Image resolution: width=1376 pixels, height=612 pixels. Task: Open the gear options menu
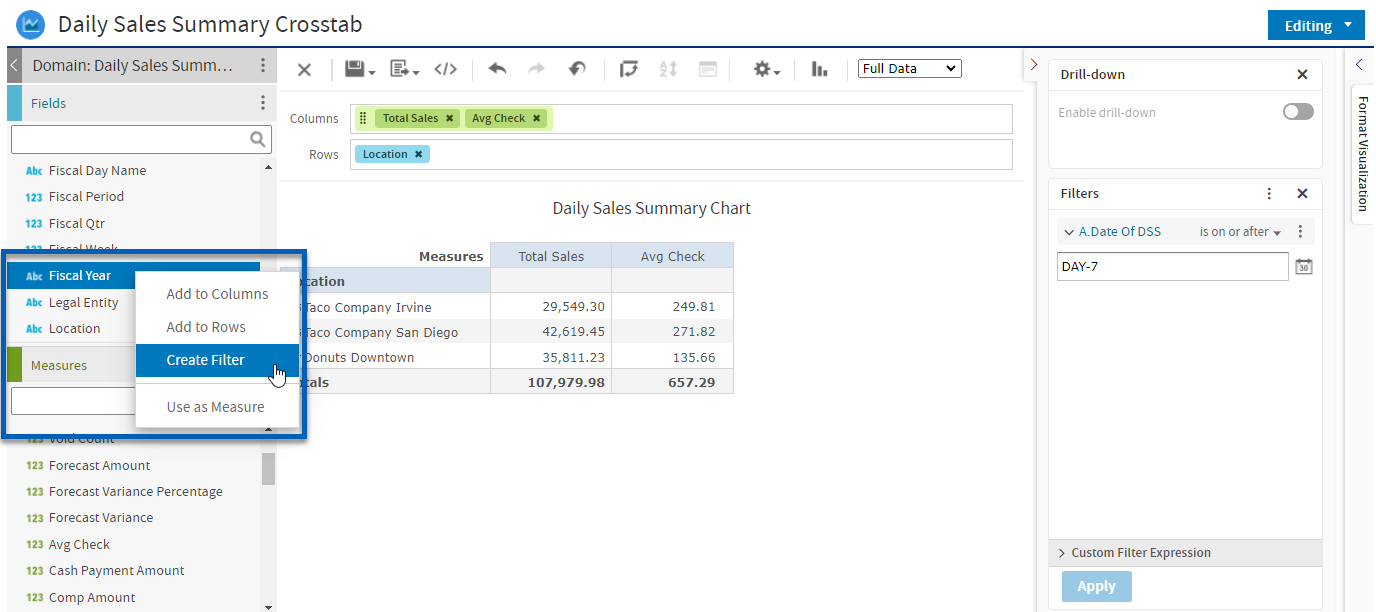(767, 69)
